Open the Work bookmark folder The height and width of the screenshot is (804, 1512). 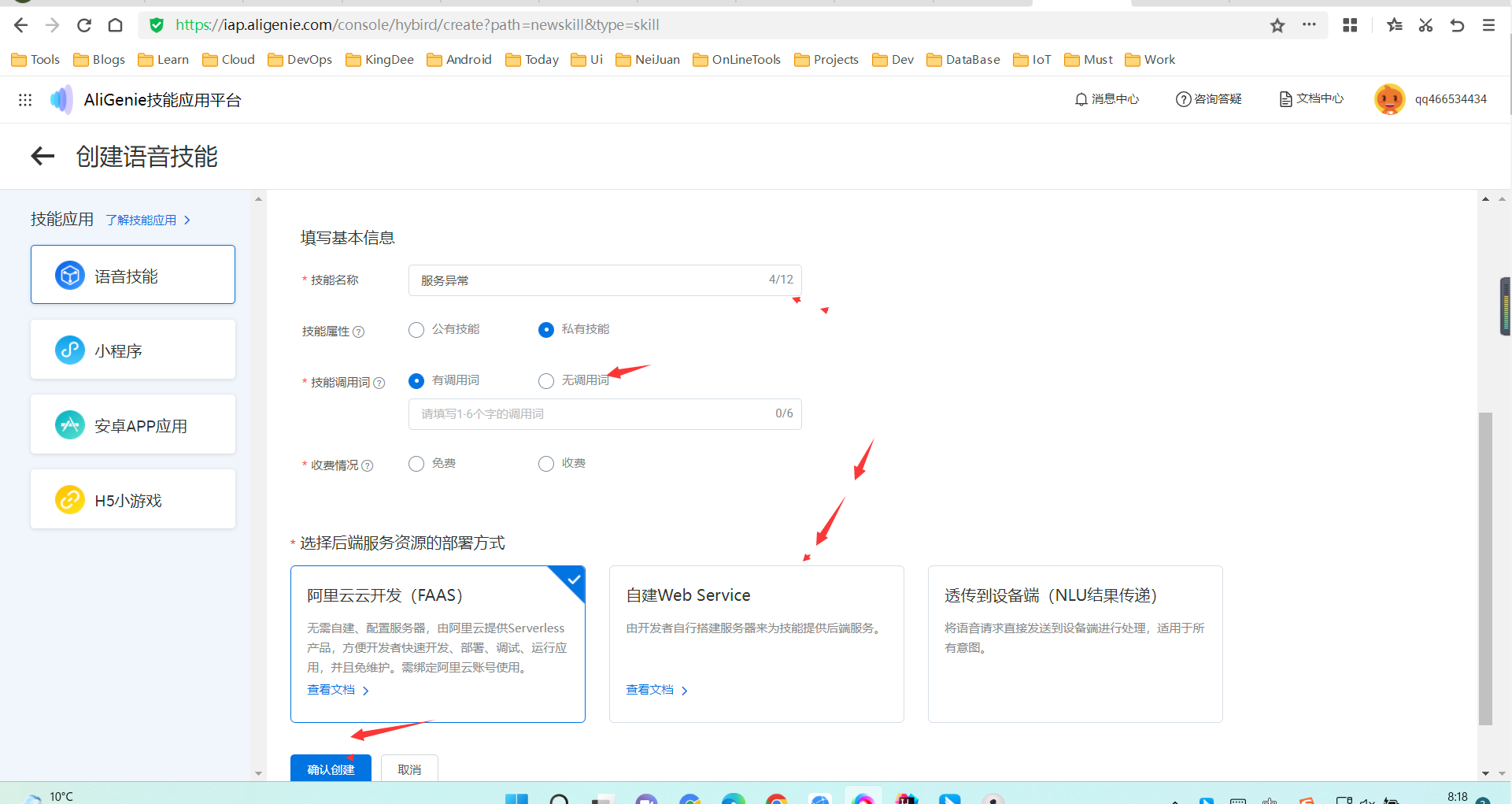pyautogui.click(x=1150, y=60)
